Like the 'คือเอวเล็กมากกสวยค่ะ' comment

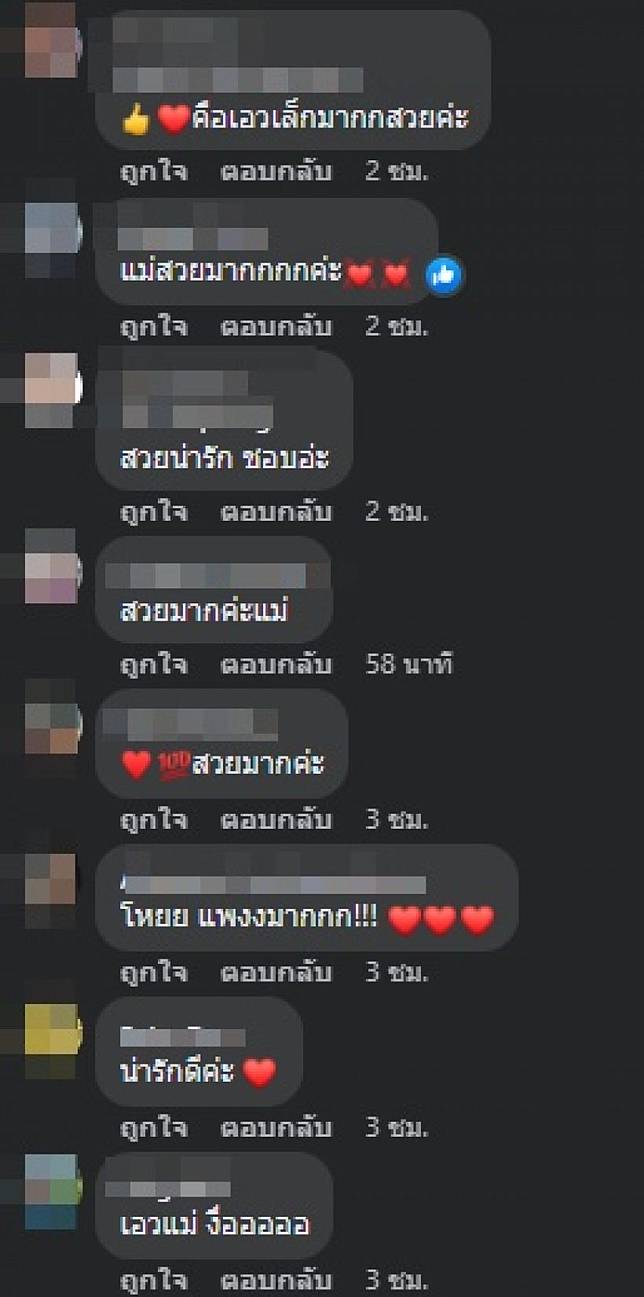[x=153, y=172]
